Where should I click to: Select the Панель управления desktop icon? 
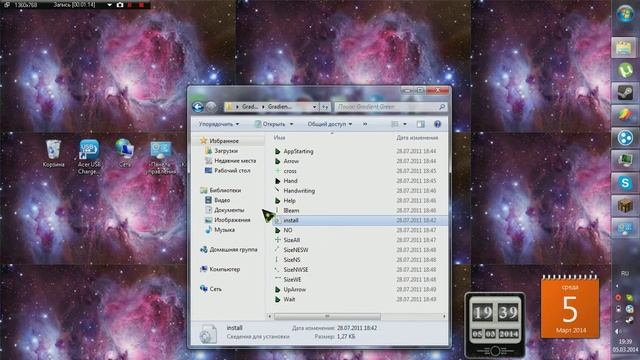(161, 158)
